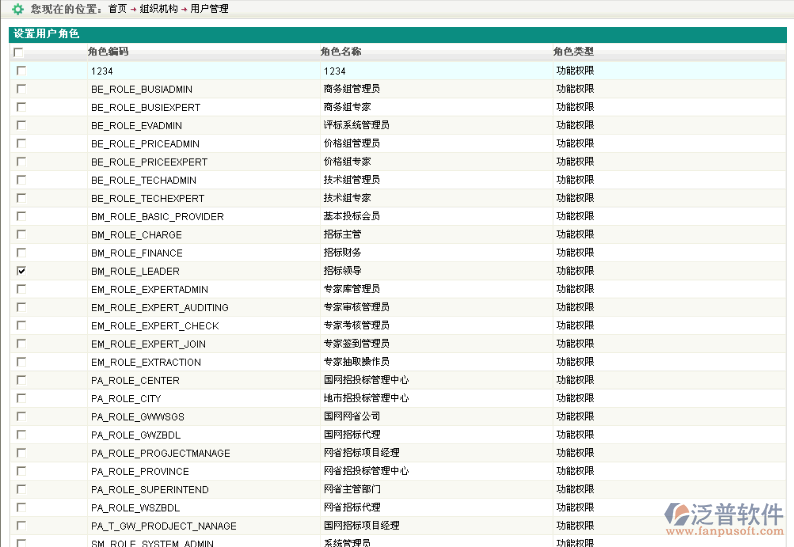This screenshot has width=794, height=547.
Task: Select the role name 国网招标代理
Action: point(352,435)
